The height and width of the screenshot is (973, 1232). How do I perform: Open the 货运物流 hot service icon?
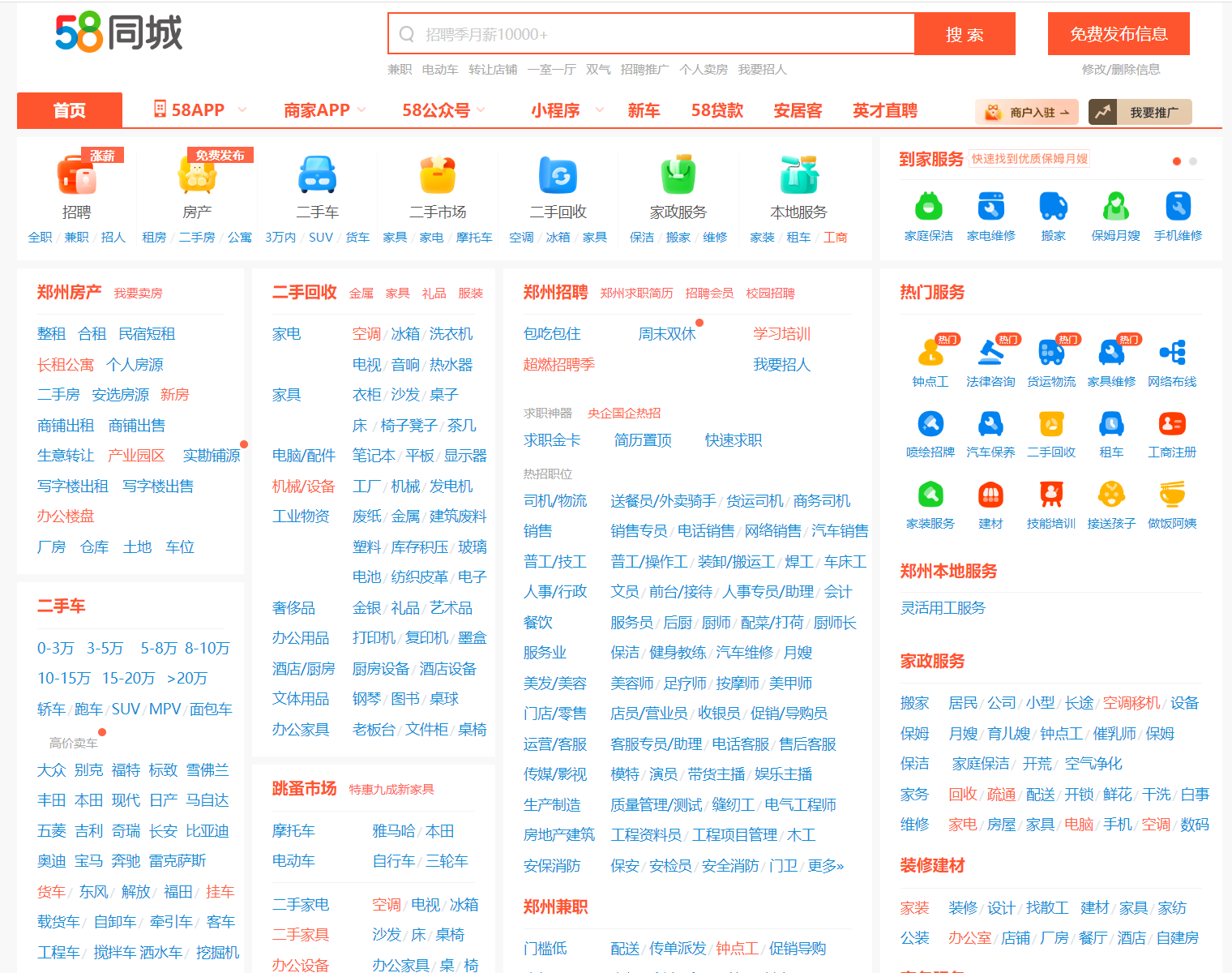pyautogui.click(x=1051, y=354)
